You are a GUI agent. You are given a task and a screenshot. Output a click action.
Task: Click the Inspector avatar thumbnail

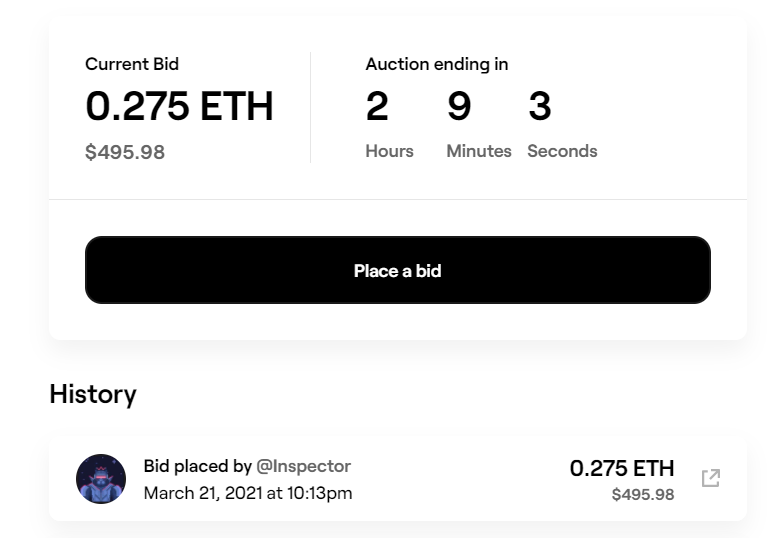pyautogui.click(x=101, y=479)
